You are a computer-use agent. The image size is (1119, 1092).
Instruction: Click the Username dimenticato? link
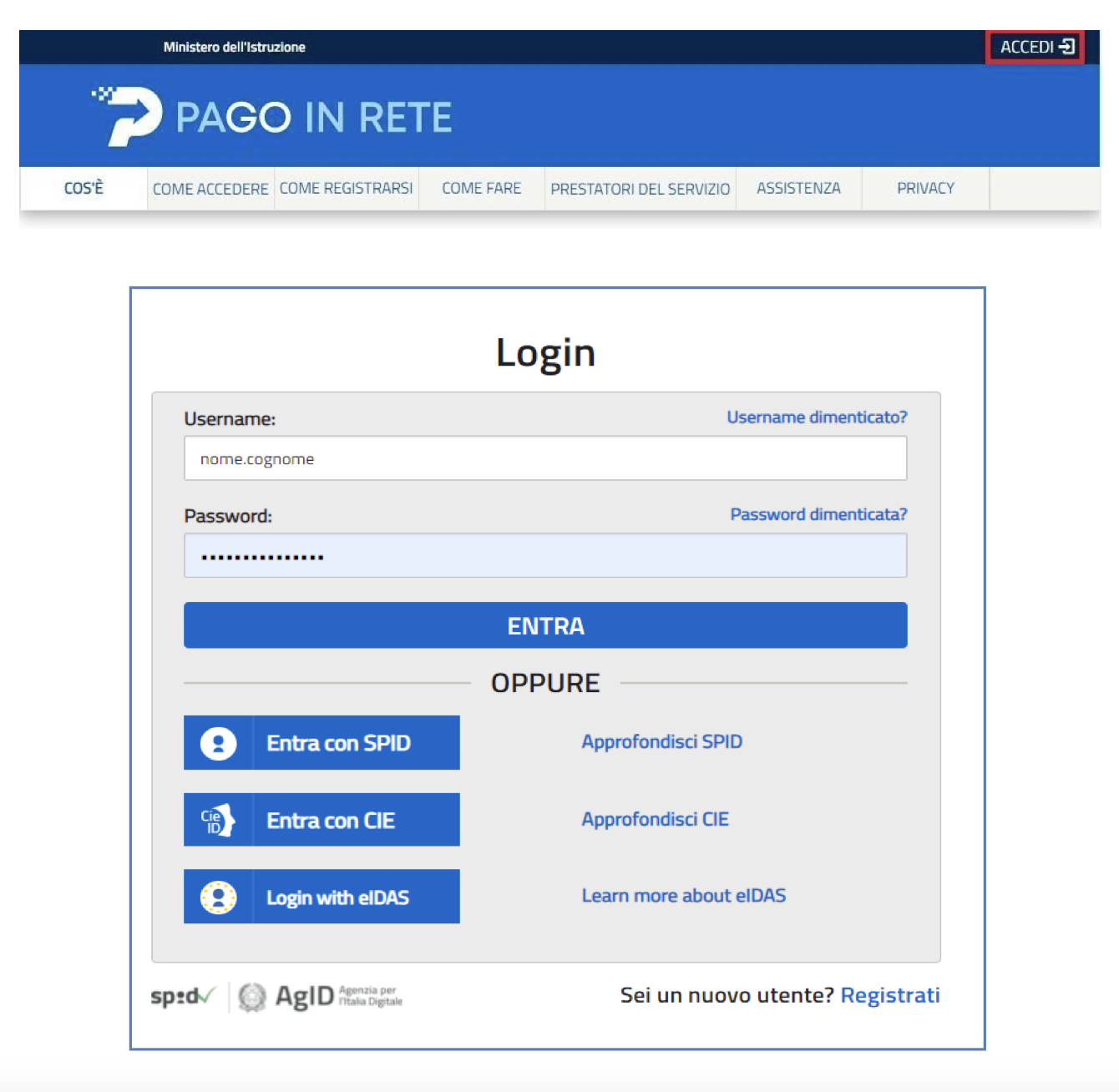(817, 417)
